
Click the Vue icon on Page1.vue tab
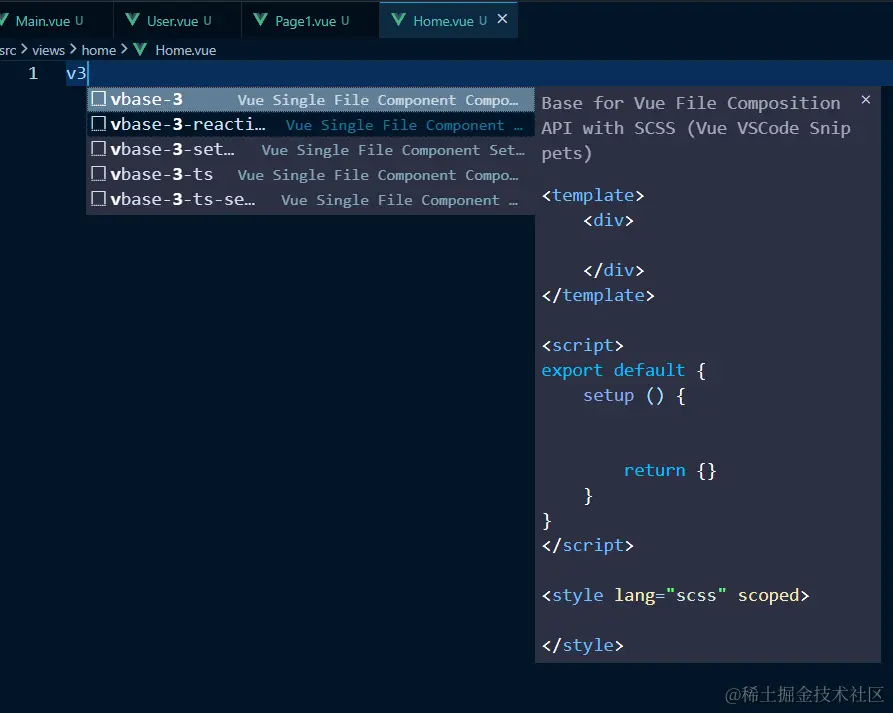coord(260,21)
